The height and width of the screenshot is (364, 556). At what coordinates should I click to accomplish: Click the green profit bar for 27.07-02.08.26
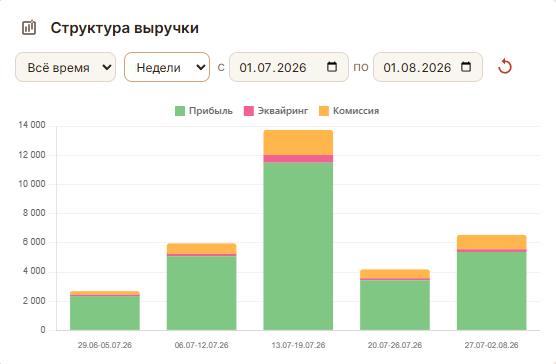coord(491,291)
